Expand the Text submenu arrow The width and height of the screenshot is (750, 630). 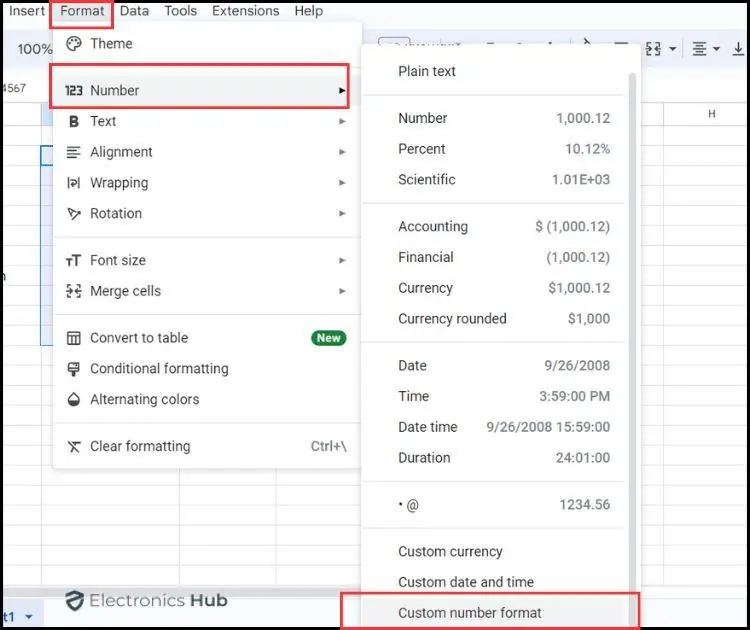click(342, 121)
